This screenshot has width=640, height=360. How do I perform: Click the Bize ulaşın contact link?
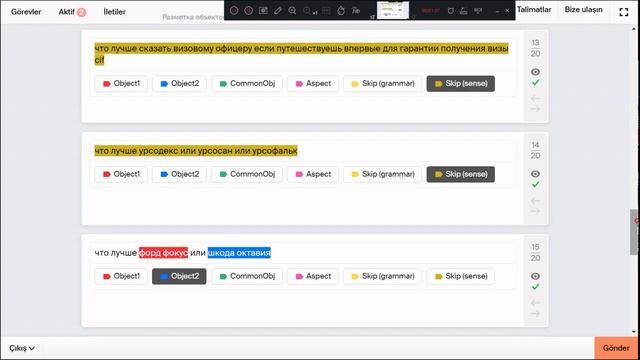(x=583, y=9)
